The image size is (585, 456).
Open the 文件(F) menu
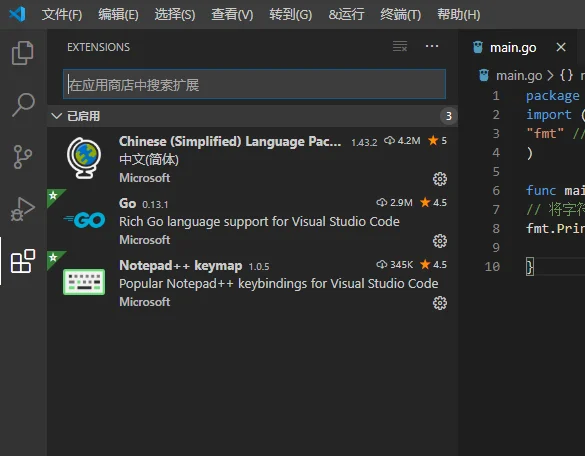(62, 15)
